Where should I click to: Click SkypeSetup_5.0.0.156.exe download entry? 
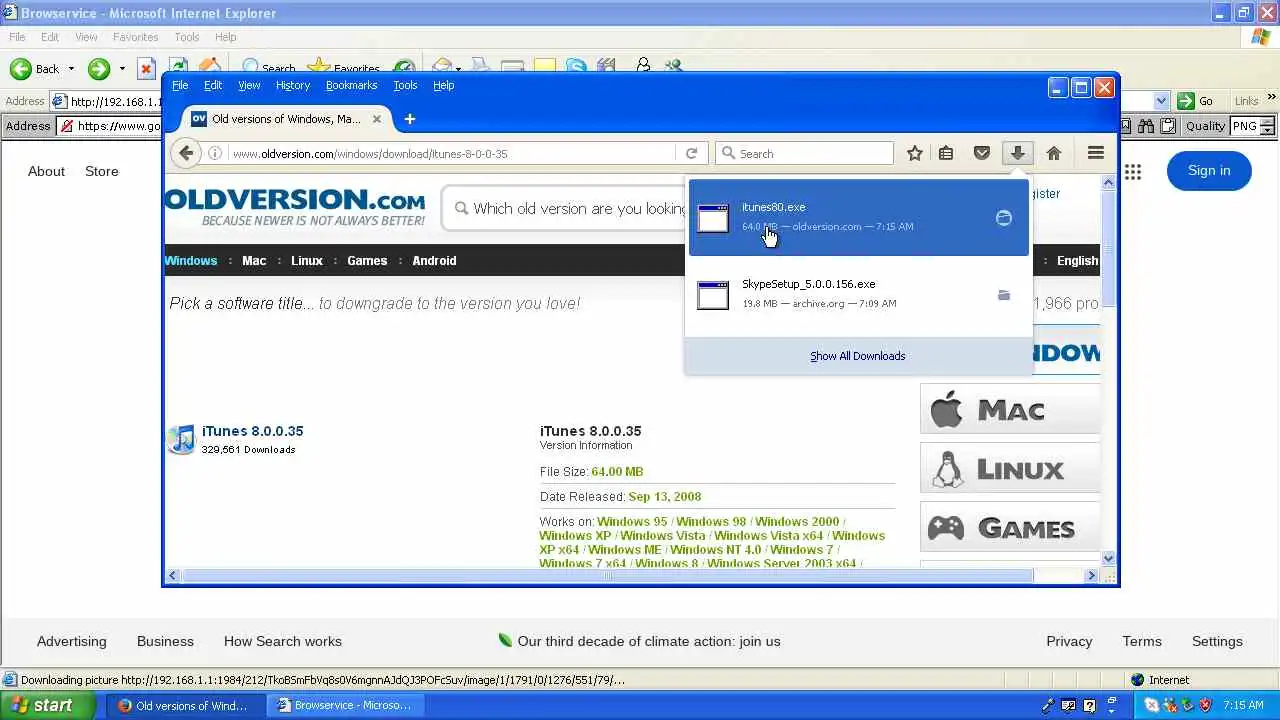click(x=858, y=294)
